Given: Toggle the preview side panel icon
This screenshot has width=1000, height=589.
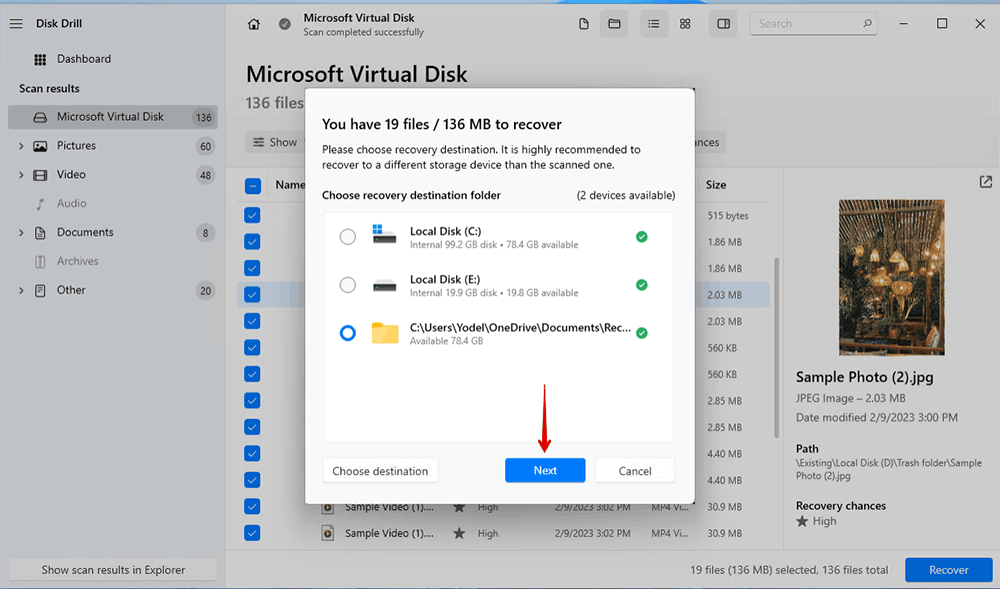Looking at the screenshot, I should [724, 24].
